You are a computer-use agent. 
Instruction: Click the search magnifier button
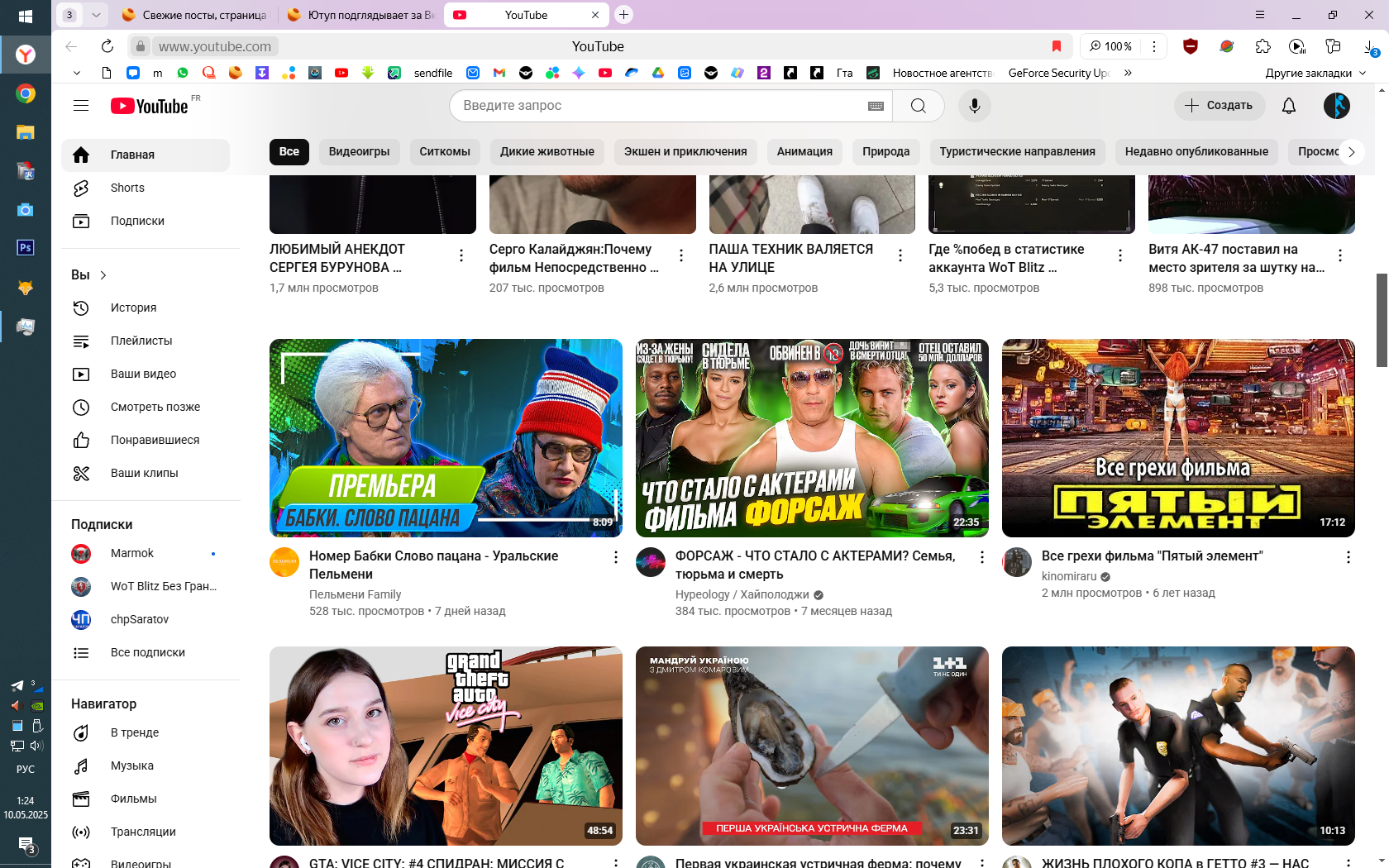tap(918, 106)
